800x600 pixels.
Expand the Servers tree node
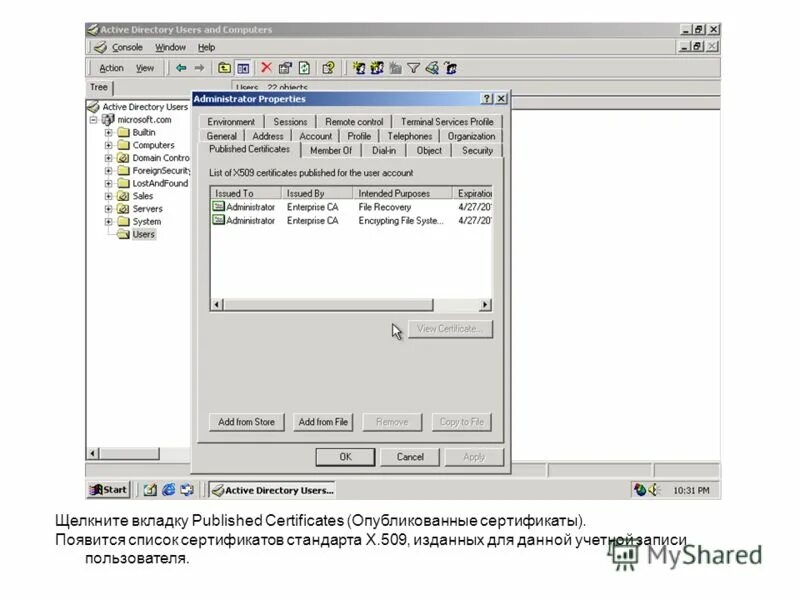click(108, 209)
